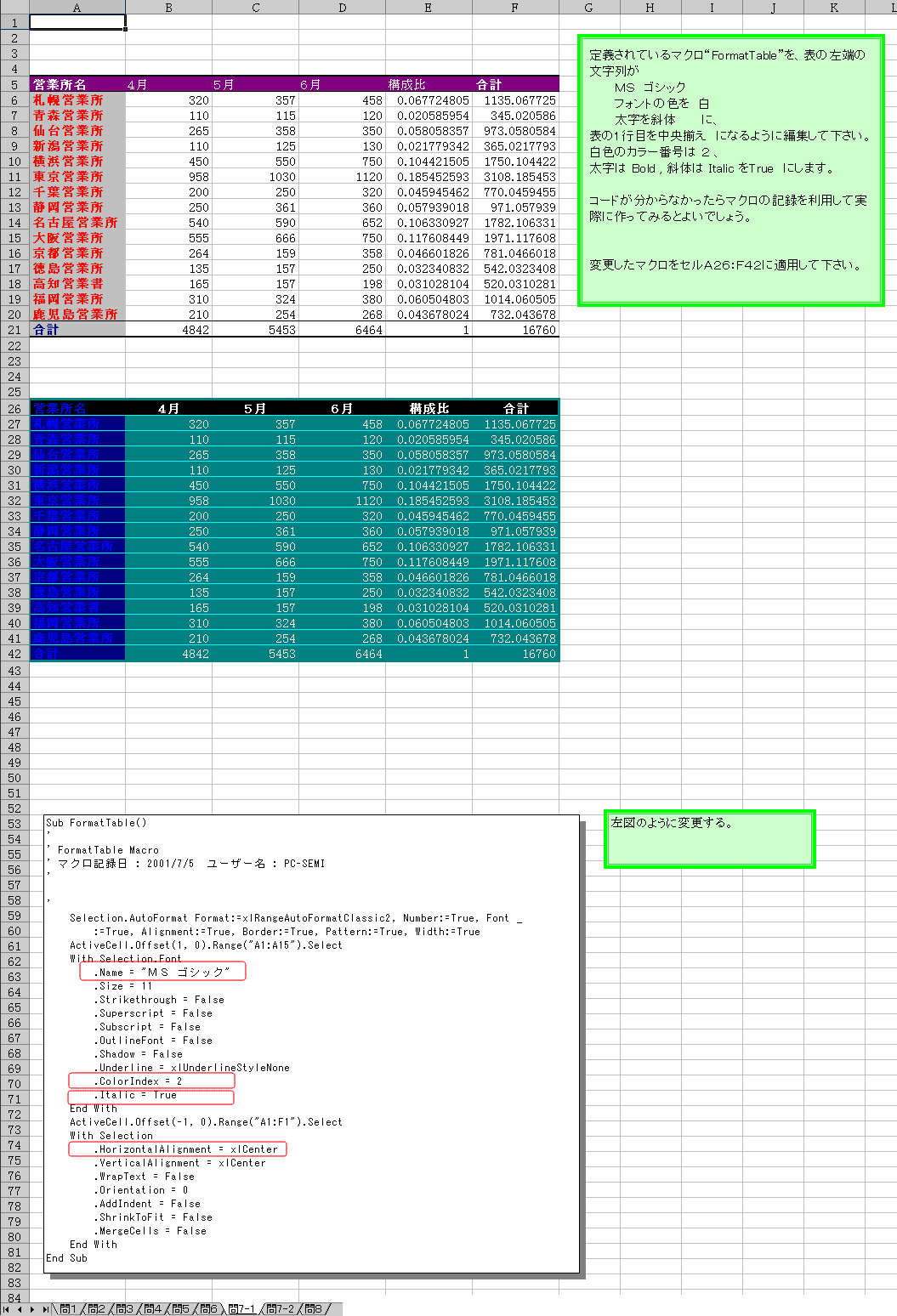The image size is (897, 1316).
Task: Select row 42 header
Action: (x=14, y=654)
